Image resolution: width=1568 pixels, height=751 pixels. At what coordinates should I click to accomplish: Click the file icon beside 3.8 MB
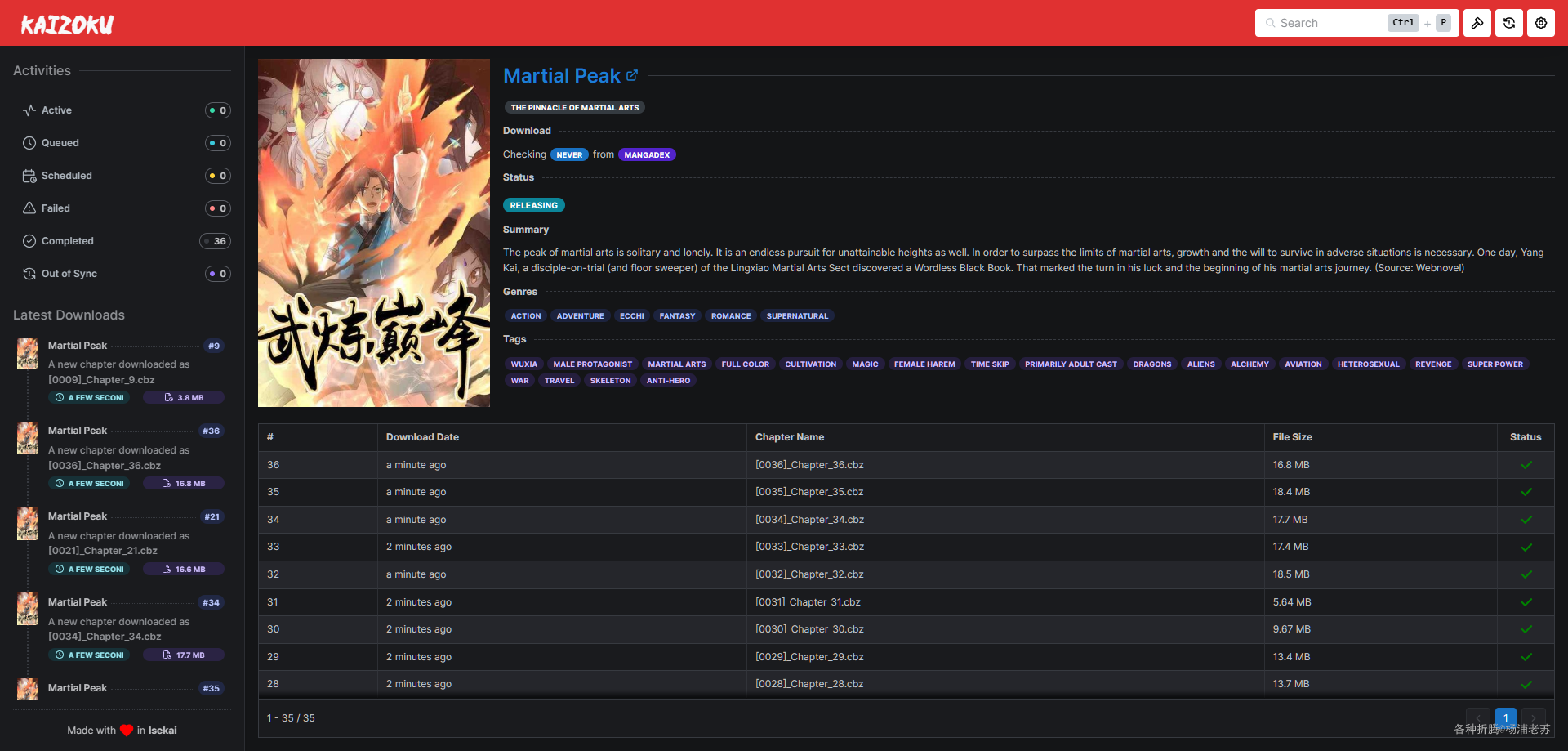click(x=169, y=398)
